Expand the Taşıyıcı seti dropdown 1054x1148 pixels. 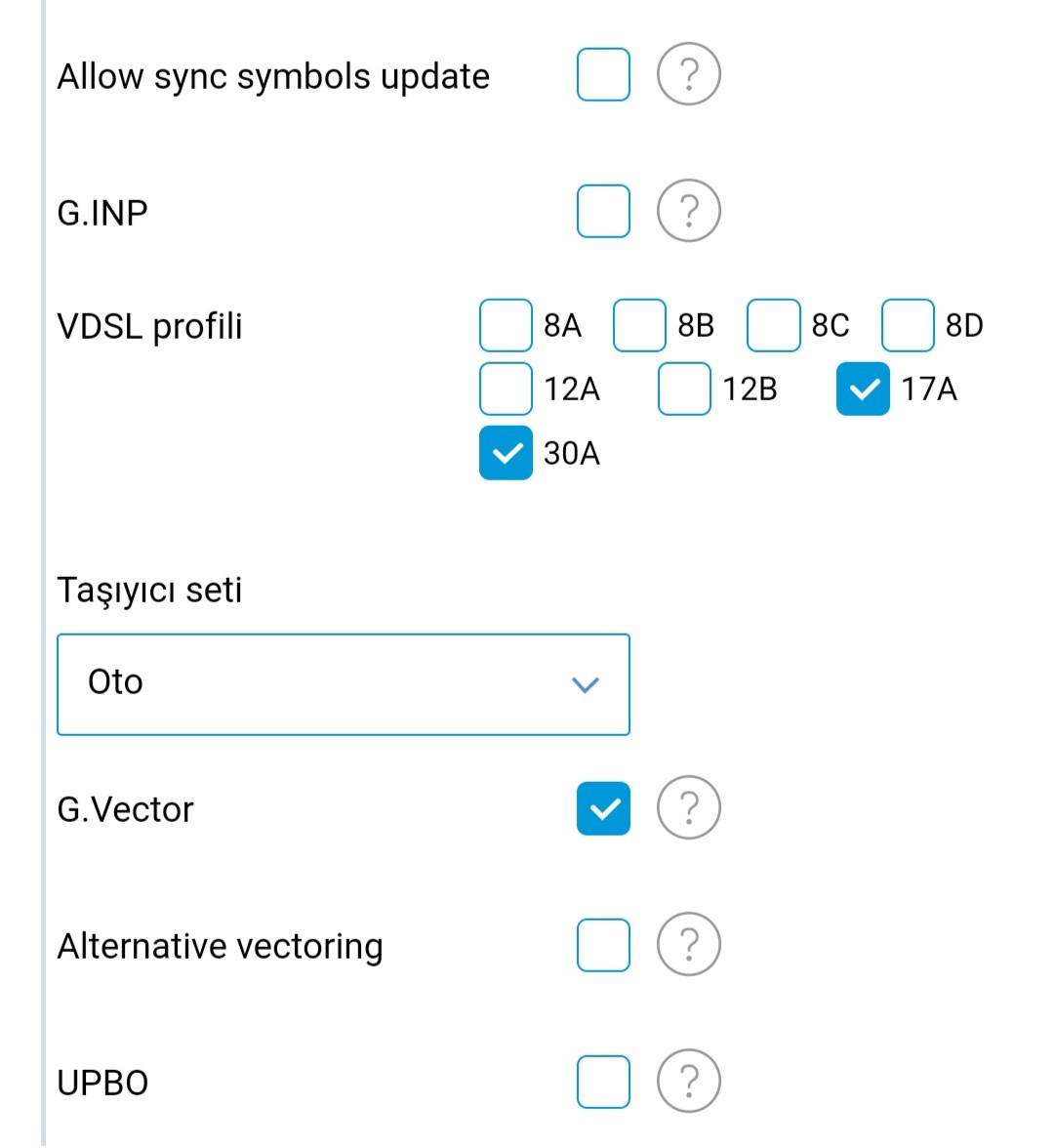[x=344, y=684]
